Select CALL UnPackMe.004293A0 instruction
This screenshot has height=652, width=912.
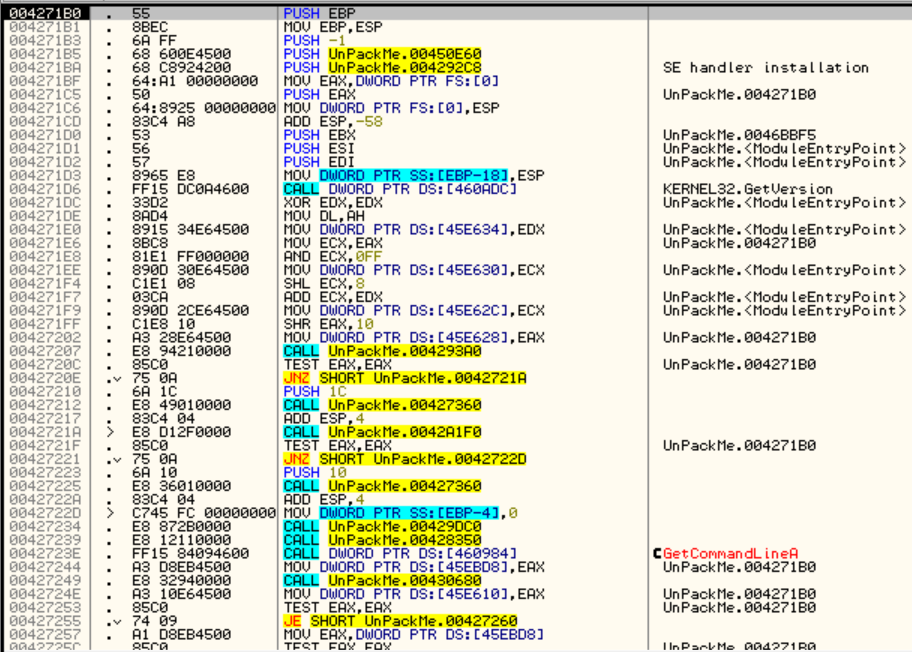coord(382,351)
